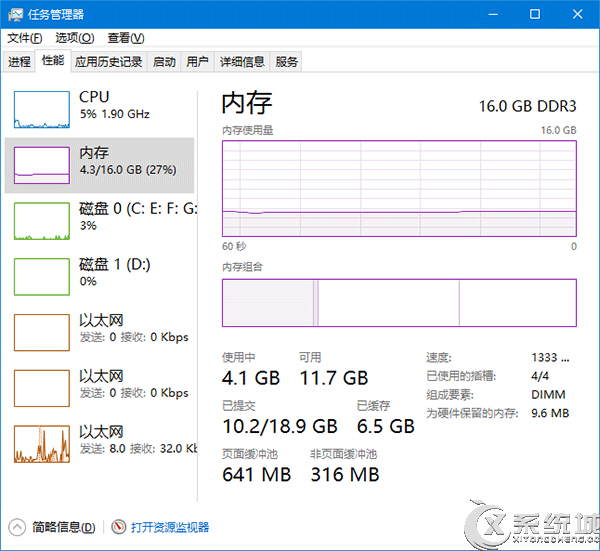Select the active 以太网 graph with traffic
The height and width of the screenshot is (551, 600).
pos(42,444)
